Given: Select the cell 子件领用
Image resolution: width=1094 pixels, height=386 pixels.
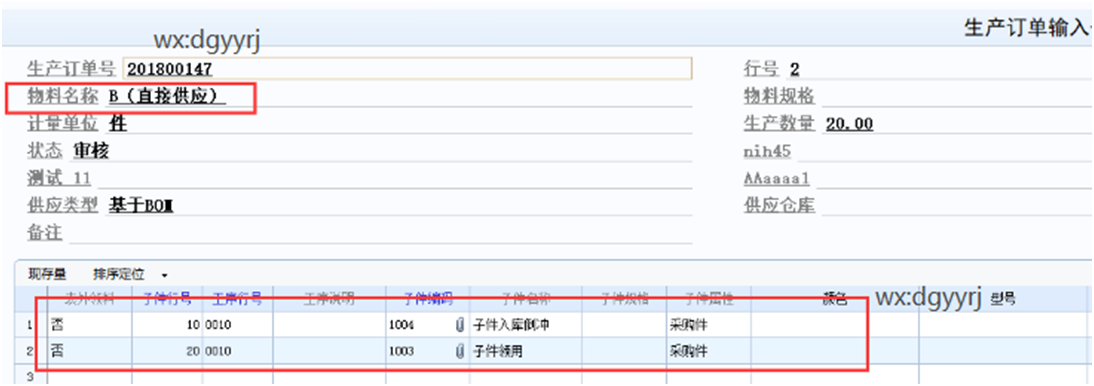Looking at the screenshot, I should tap(526, 352).
